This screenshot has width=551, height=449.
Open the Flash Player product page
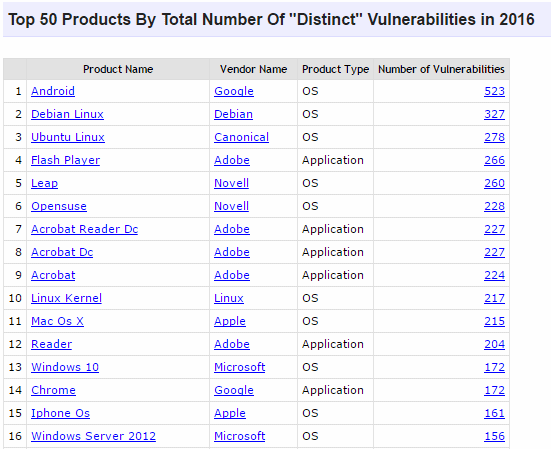coord(65,160)
